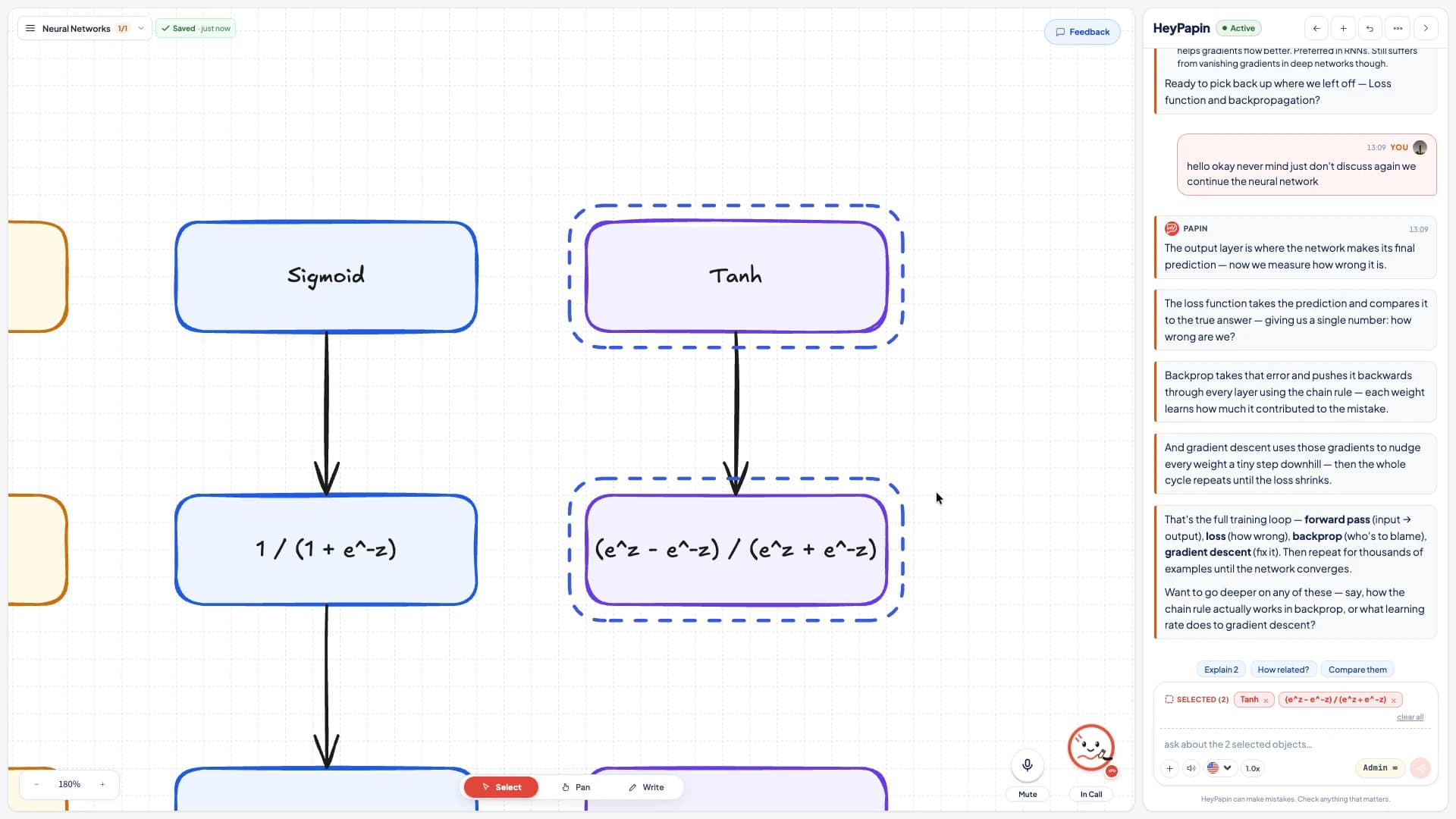This screenshot has height=819, width=1456.
Task: Select the Tanh node on canvas
Action: tap(736, 277)
